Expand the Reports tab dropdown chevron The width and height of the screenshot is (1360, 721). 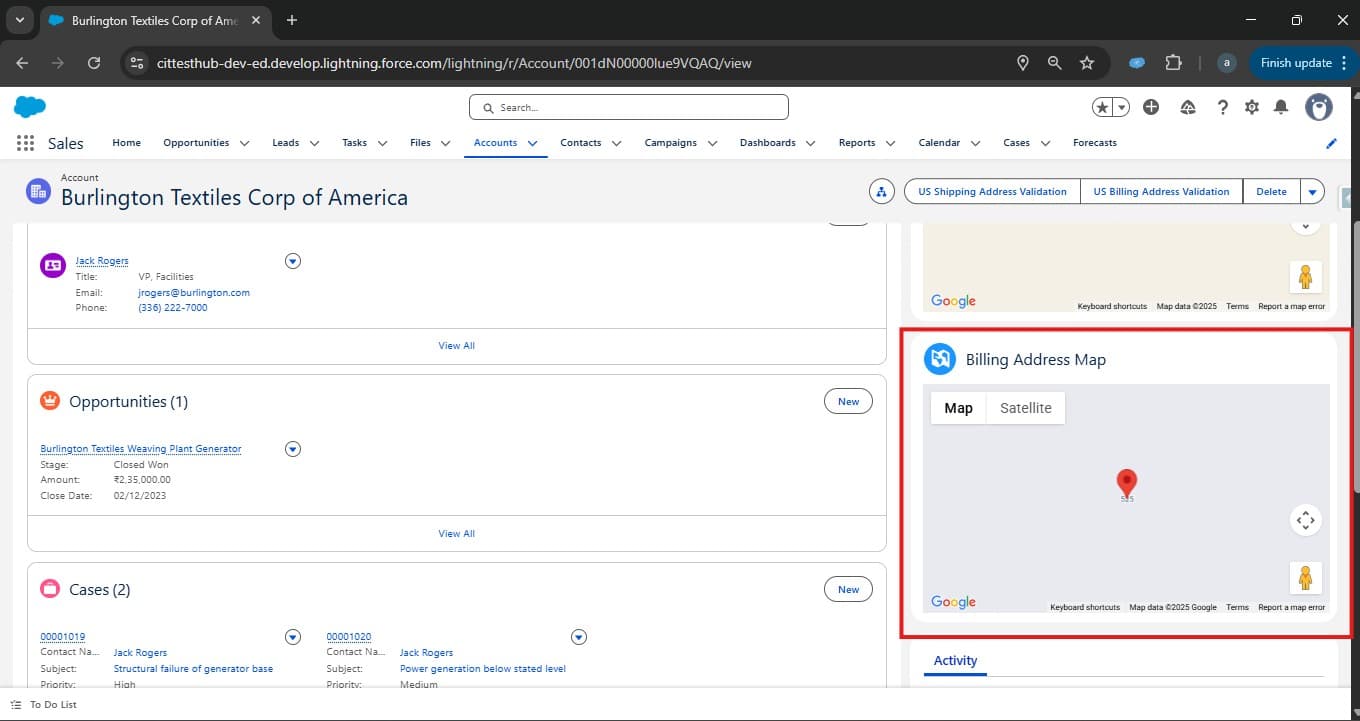[x=890, y=143]
